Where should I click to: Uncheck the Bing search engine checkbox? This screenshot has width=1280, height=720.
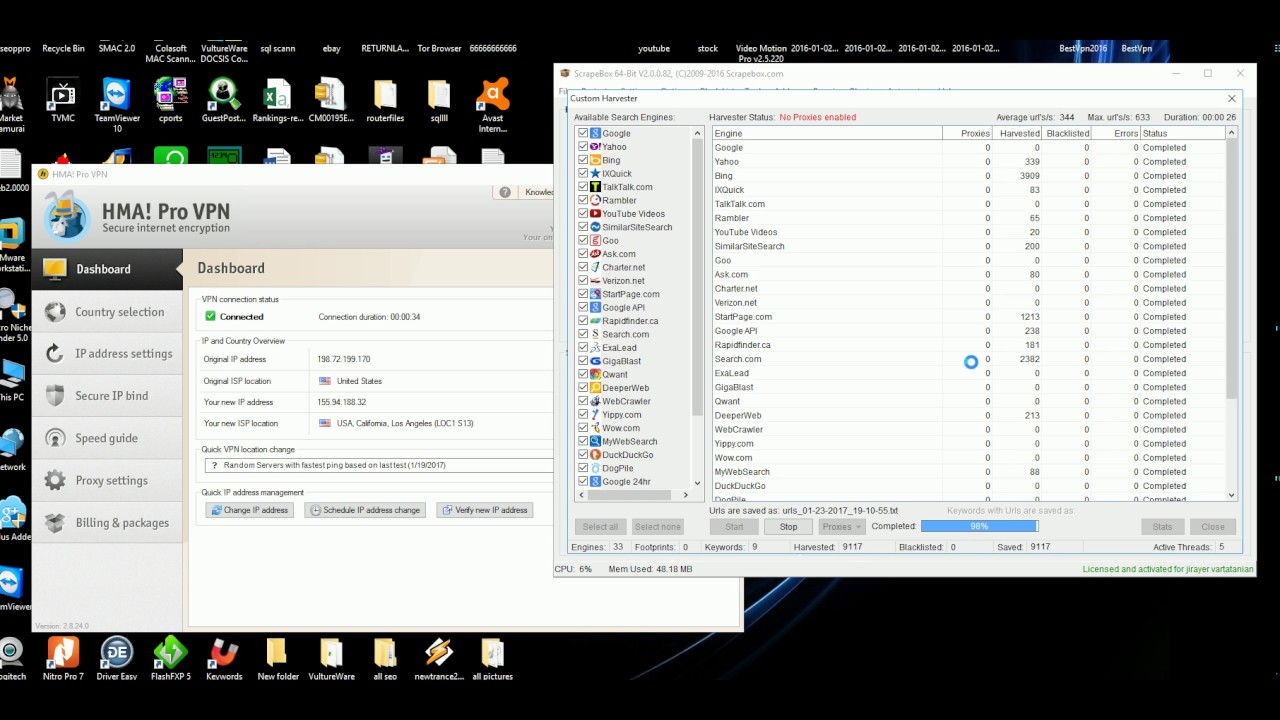[x=583, y=160]
